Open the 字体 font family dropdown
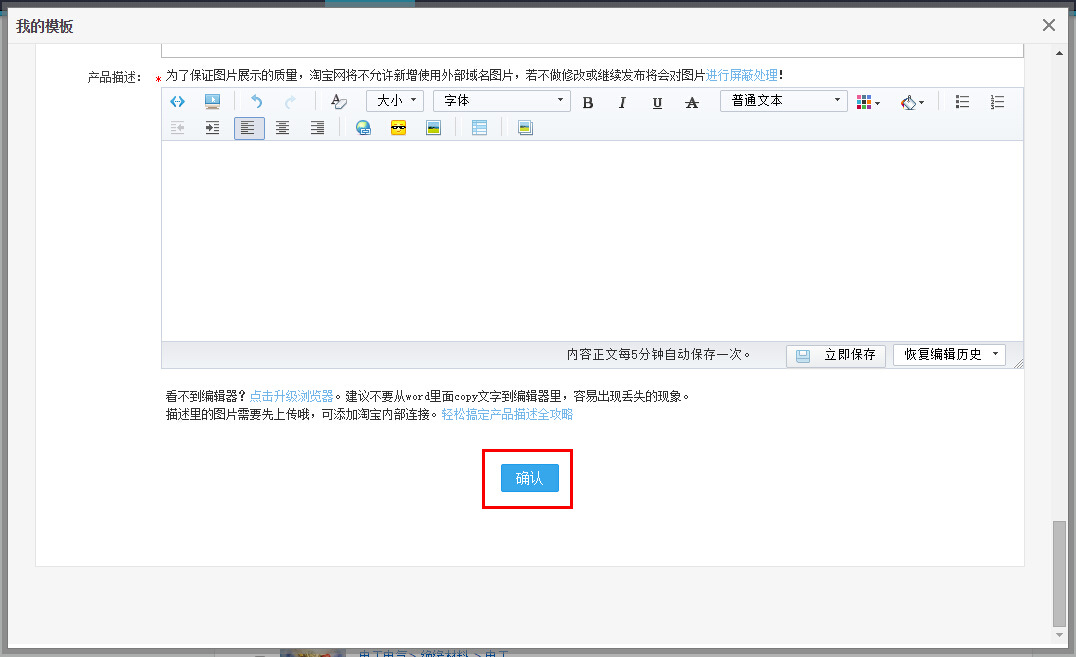Screen dimensions: 1076x657 pos(501,100)
